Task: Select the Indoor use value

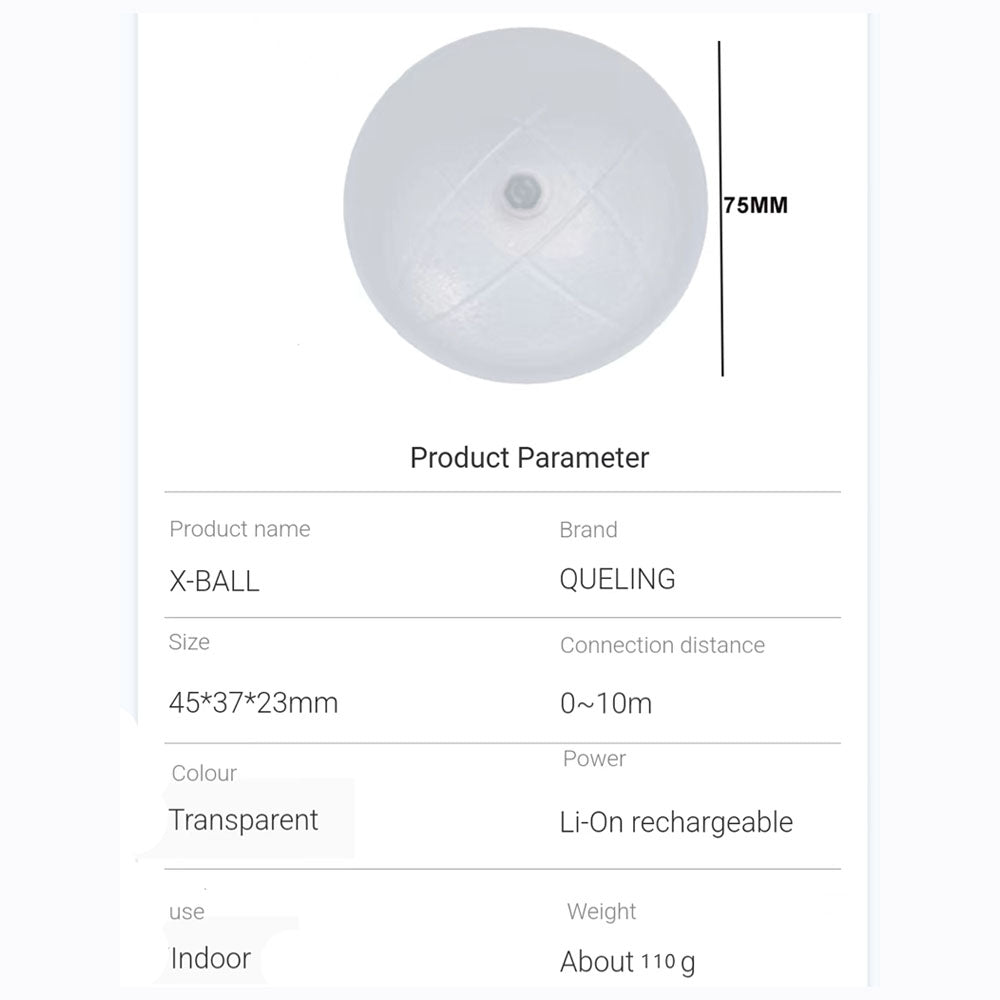Action: [x=210, y=958]
